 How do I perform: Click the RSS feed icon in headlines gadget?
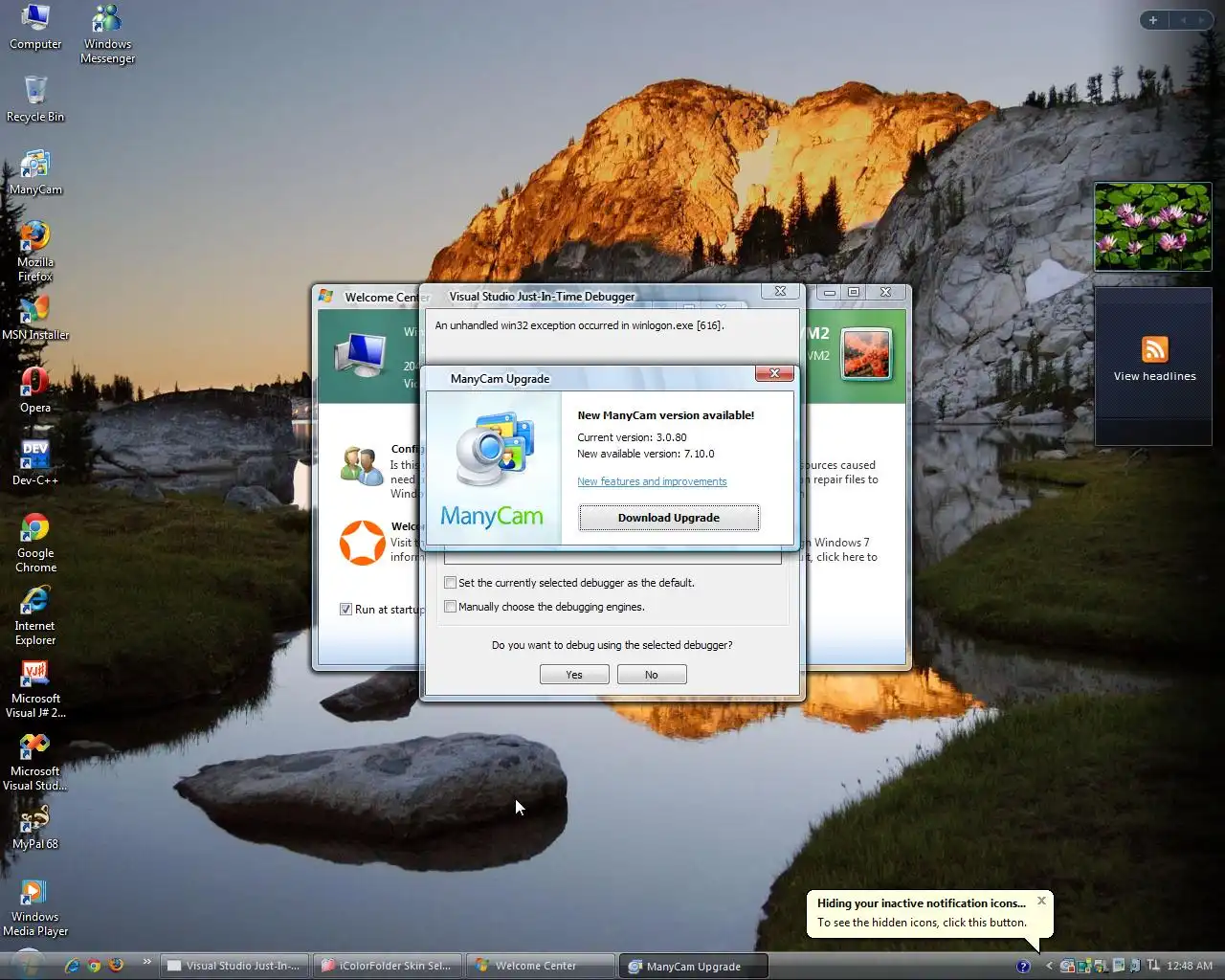coord(1155,349)
